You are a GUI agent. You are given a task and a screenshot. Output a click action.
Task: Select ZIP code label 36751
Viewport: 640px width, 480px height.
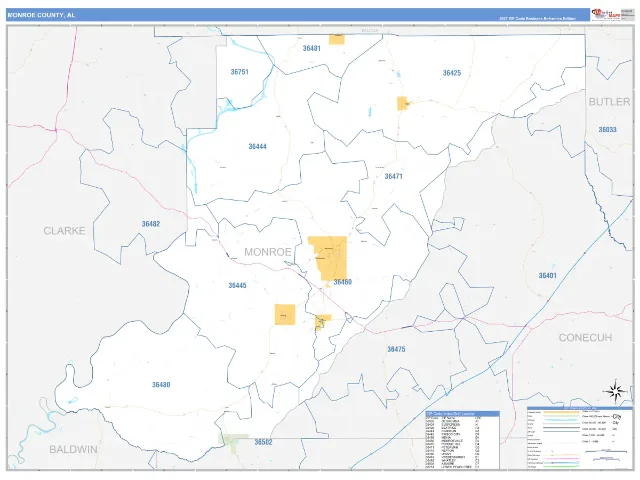[239, 72]
